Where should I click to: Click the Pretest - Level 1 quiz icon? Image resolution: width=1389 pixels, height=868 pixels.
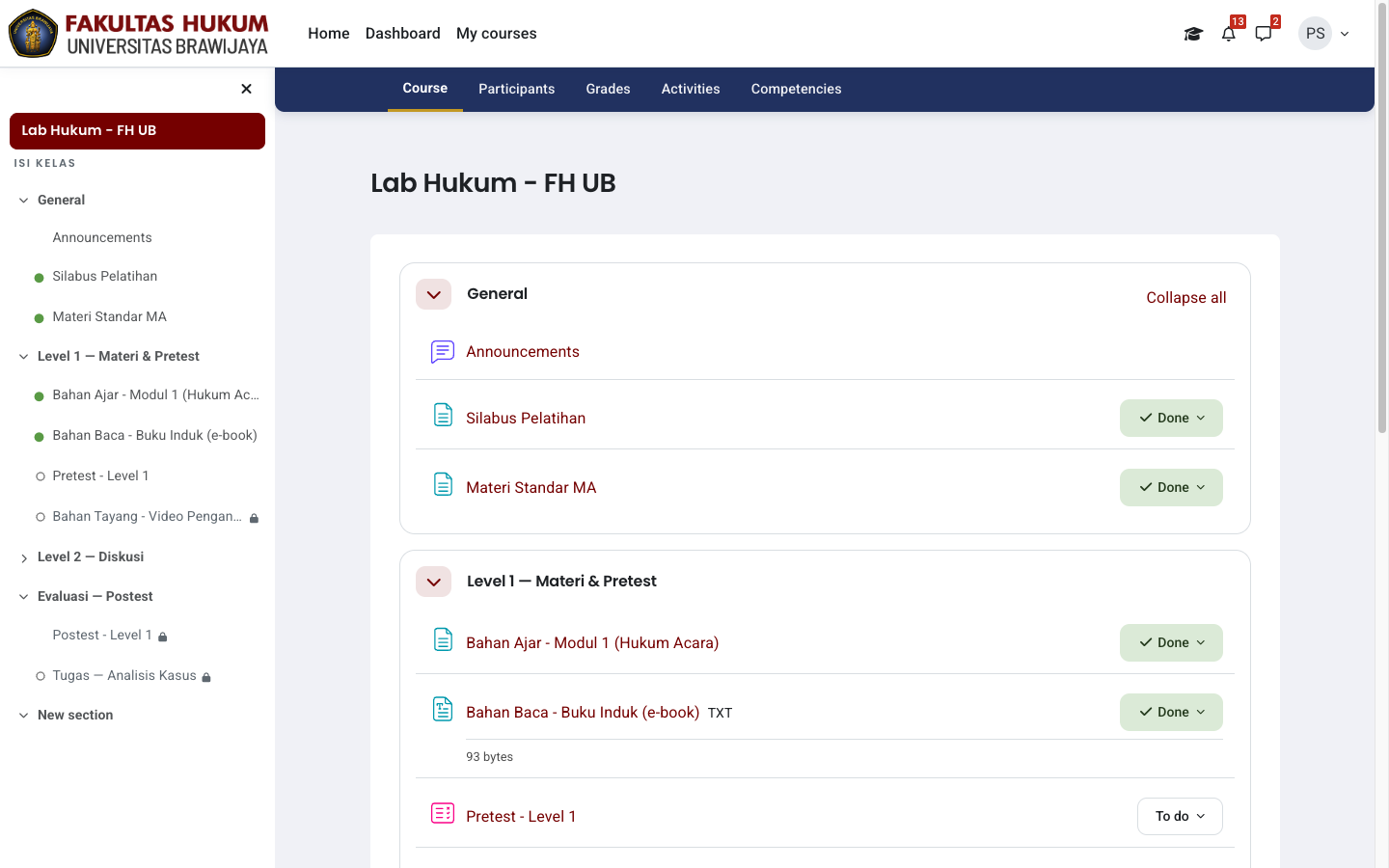[442, 814]
